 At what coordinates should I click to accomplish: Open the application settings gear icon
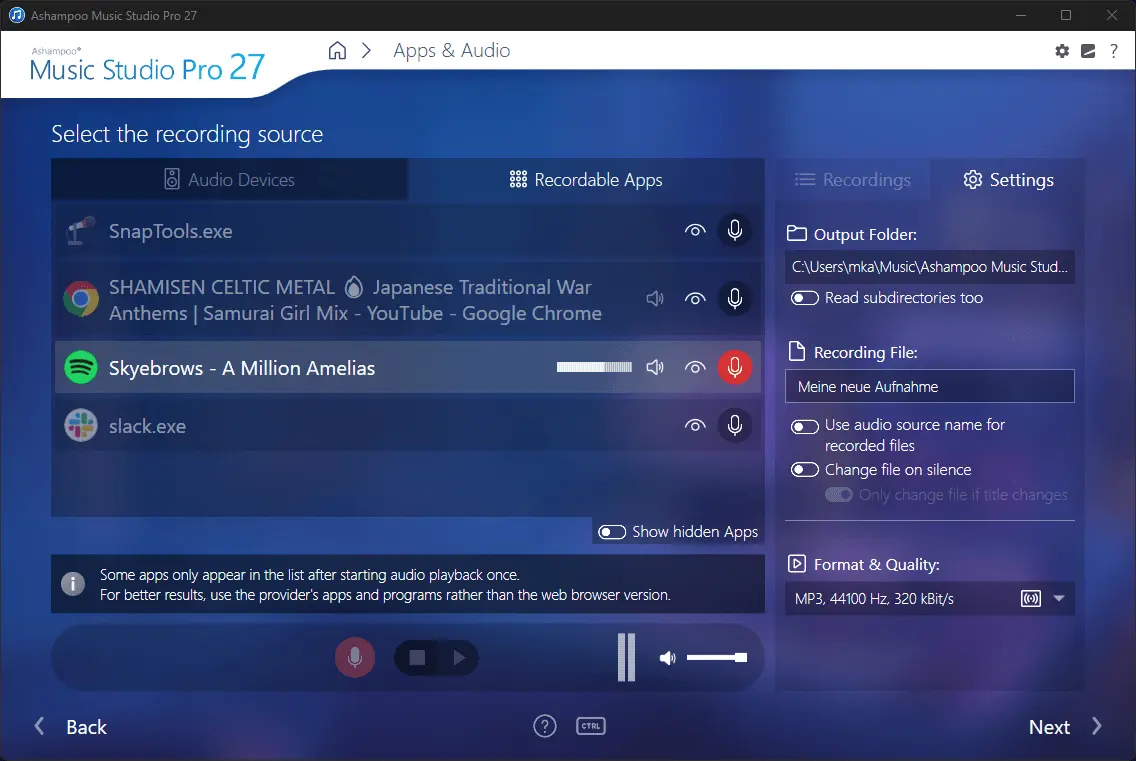(1061, 51)
